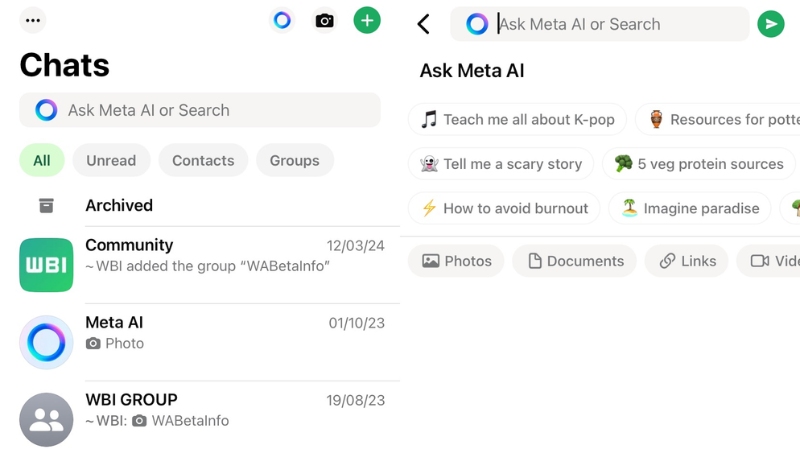Click the active Ask Meta AI search input
The image size is (800, 450).
click(599, 24)
